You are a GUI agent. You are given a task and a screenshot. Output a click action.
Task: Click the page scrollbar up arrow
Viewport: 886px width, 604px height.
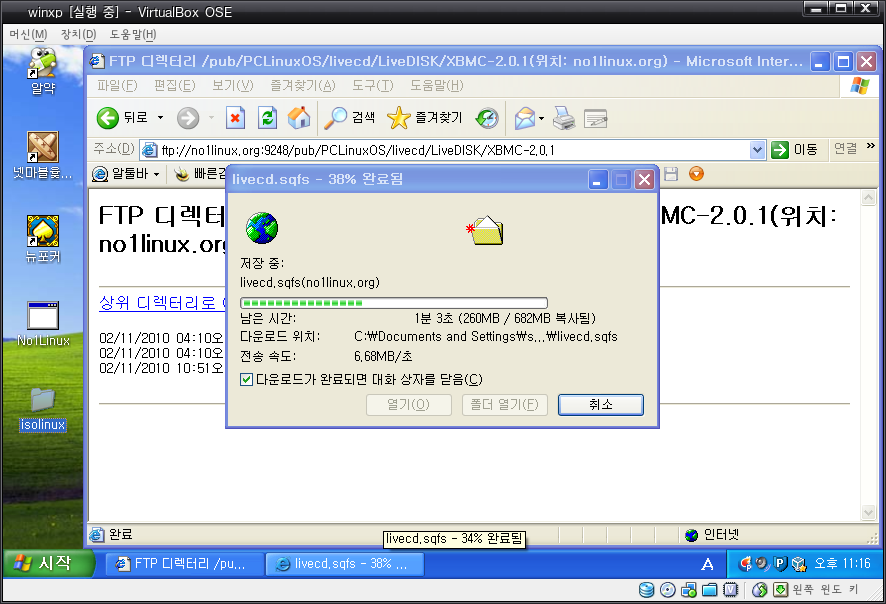868,198
